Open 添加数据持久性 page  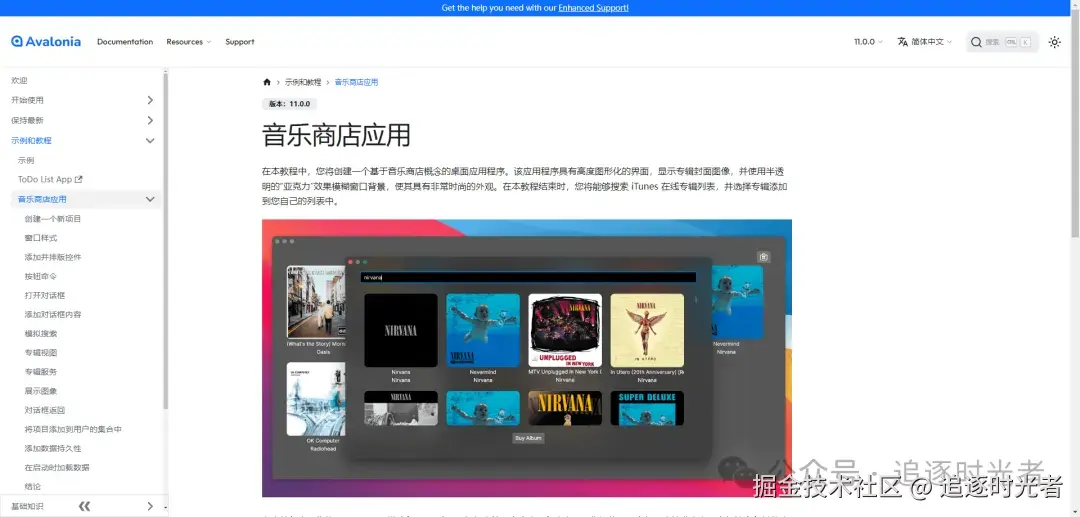(x=53, y=448)
